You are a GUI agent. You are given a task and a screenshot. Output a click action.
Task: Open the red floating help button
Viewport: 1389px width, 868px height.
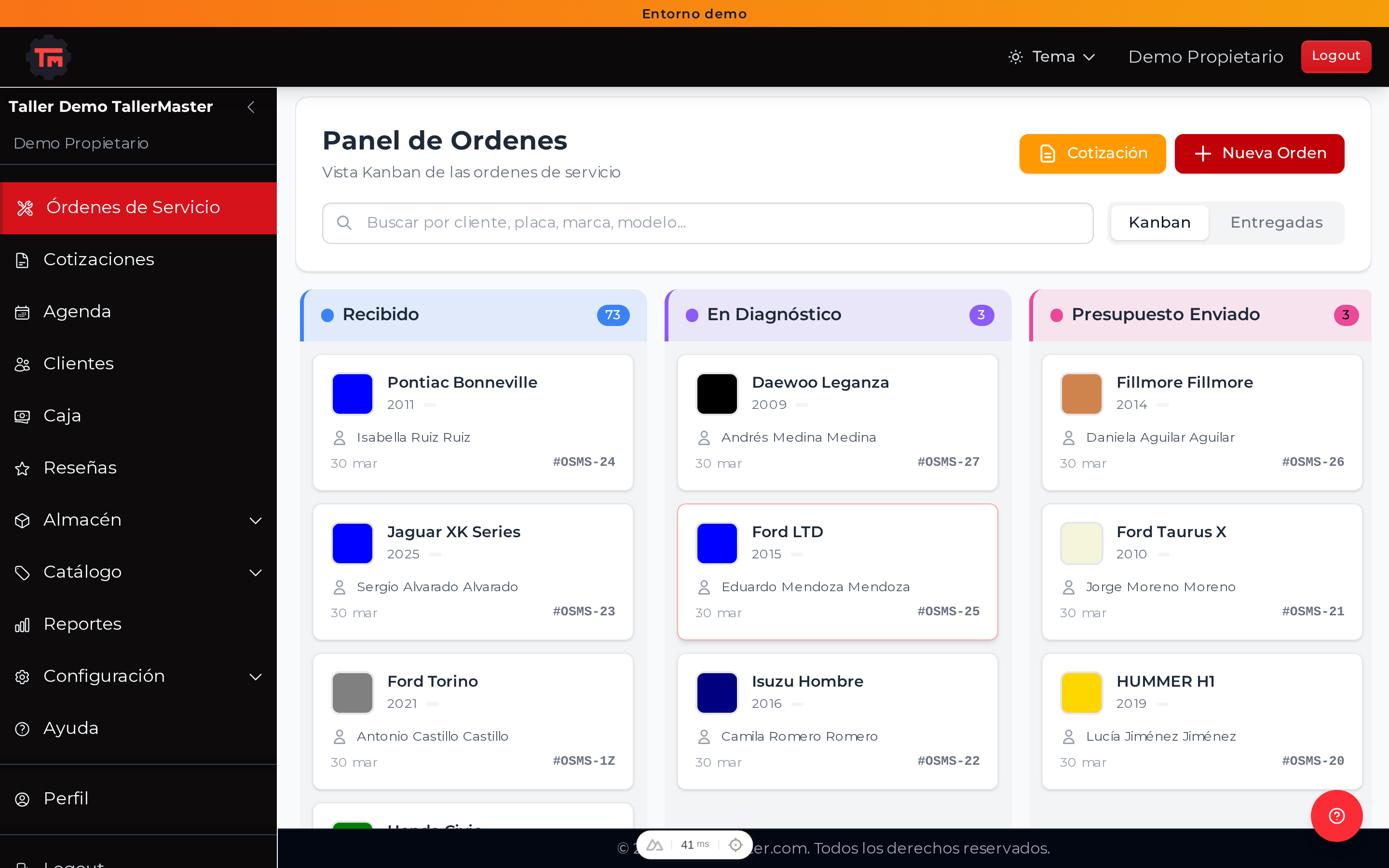(1336, 816)
